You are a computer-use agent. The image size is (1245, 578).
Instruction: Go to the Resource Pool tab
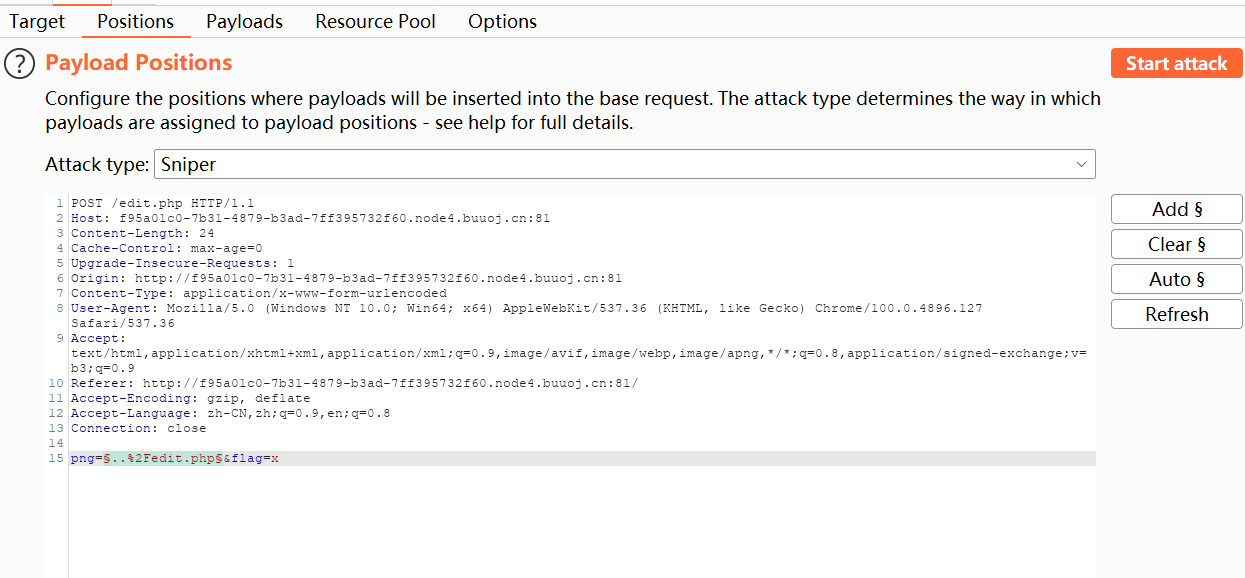tap(375, 21)
